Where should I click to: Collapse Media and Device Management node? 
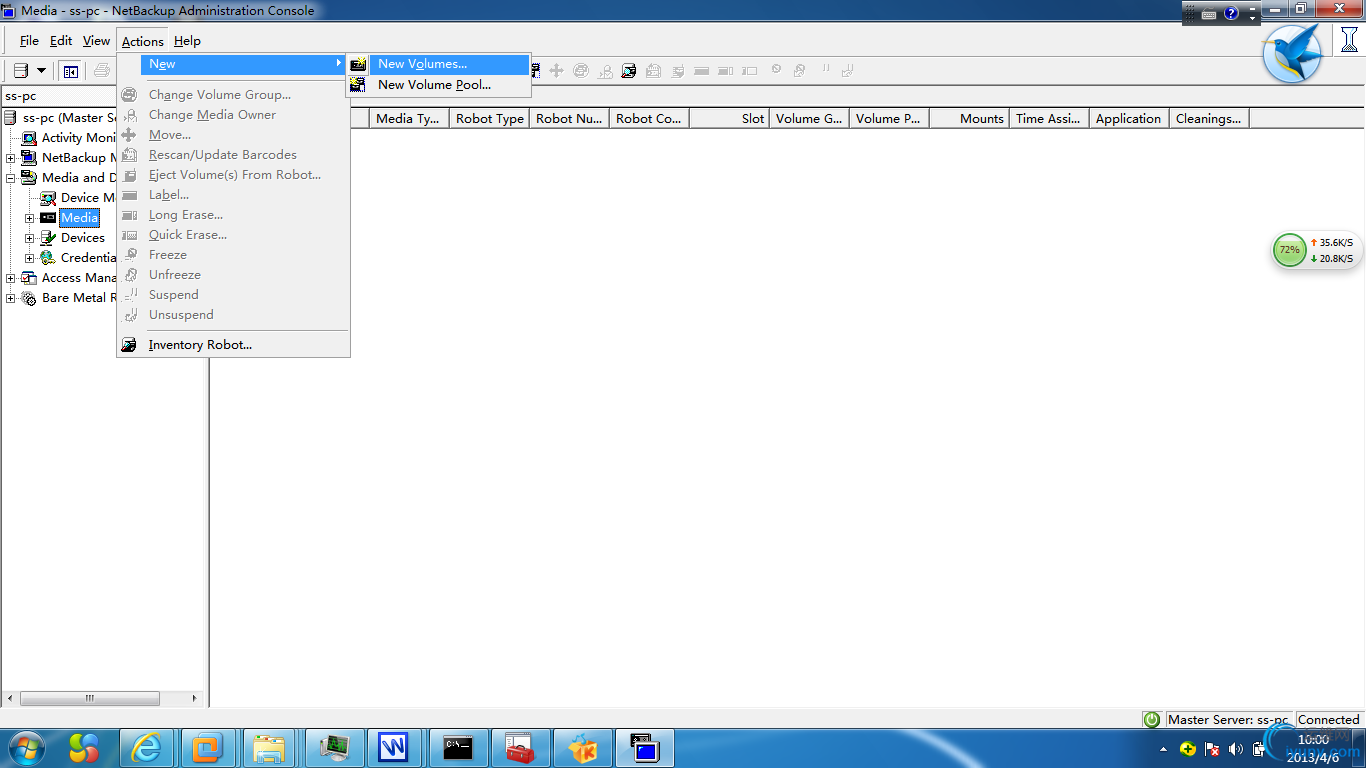tap(11, 178)
